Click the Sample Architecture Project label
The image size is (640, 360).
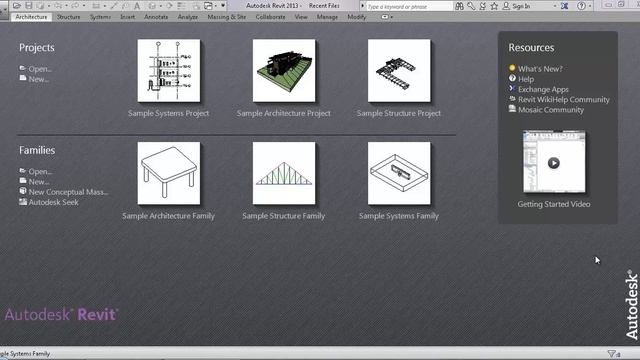pos(284,113)
